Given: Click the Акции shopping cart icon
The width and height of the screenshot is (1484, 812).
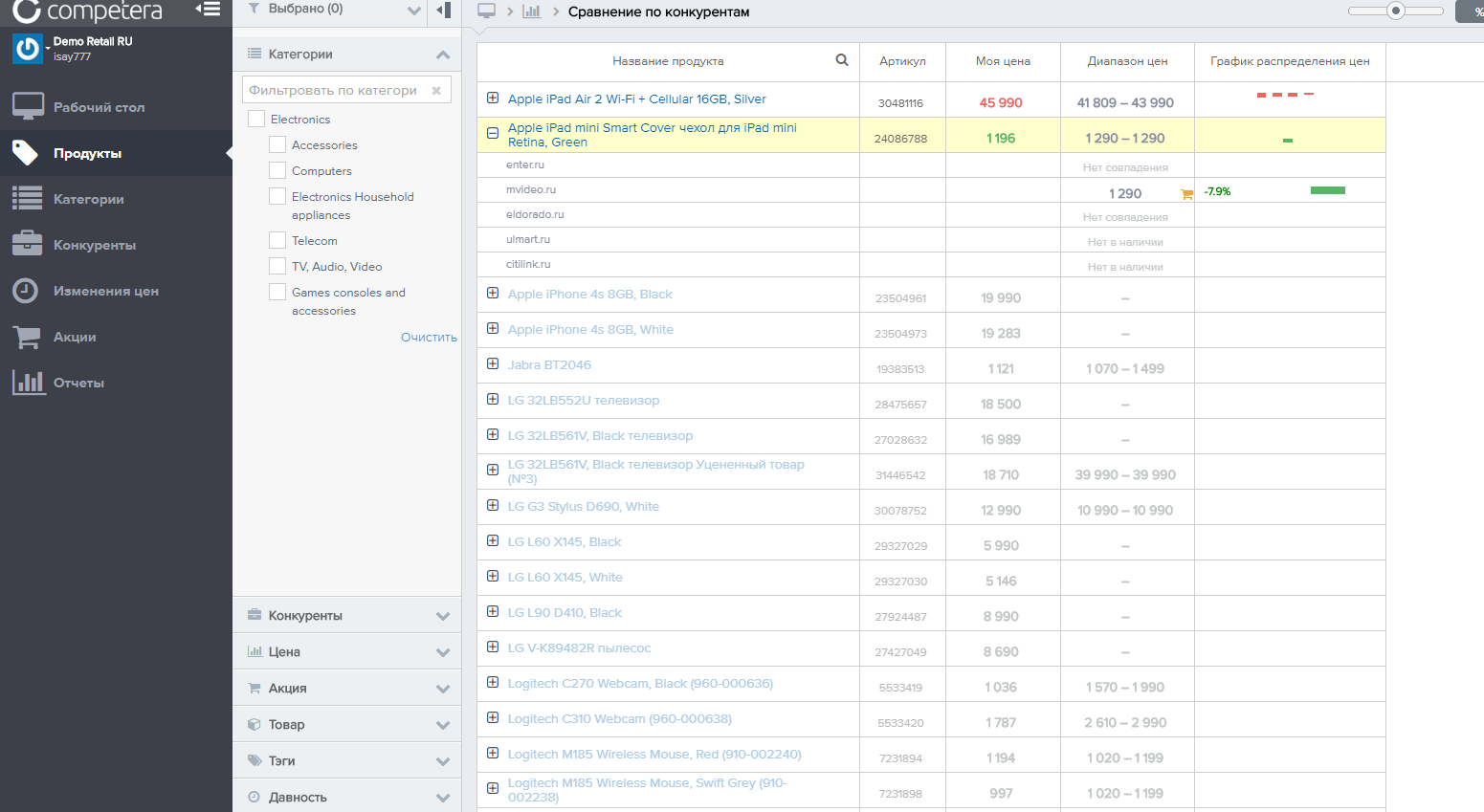Looking at the screenshot, I should tap(27, 337).
